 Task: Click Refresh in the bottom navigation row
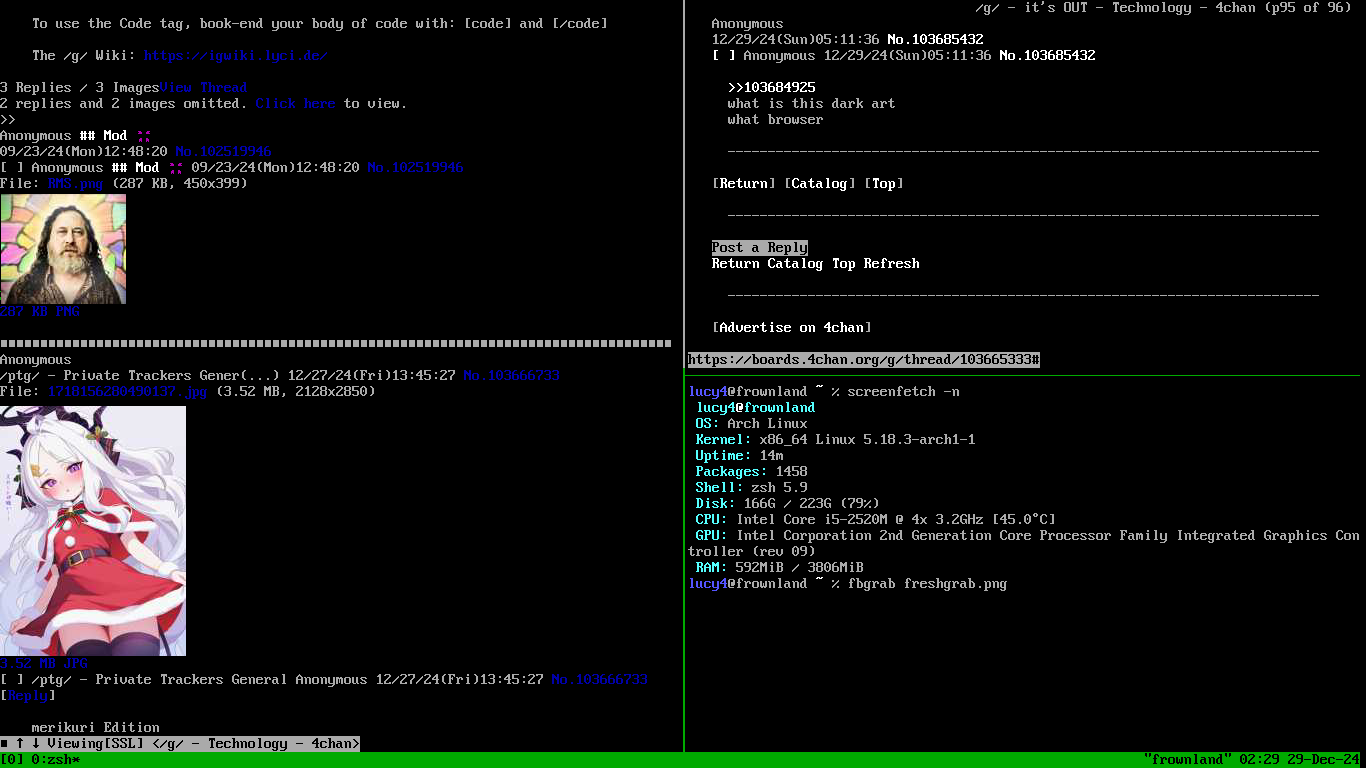891,263
